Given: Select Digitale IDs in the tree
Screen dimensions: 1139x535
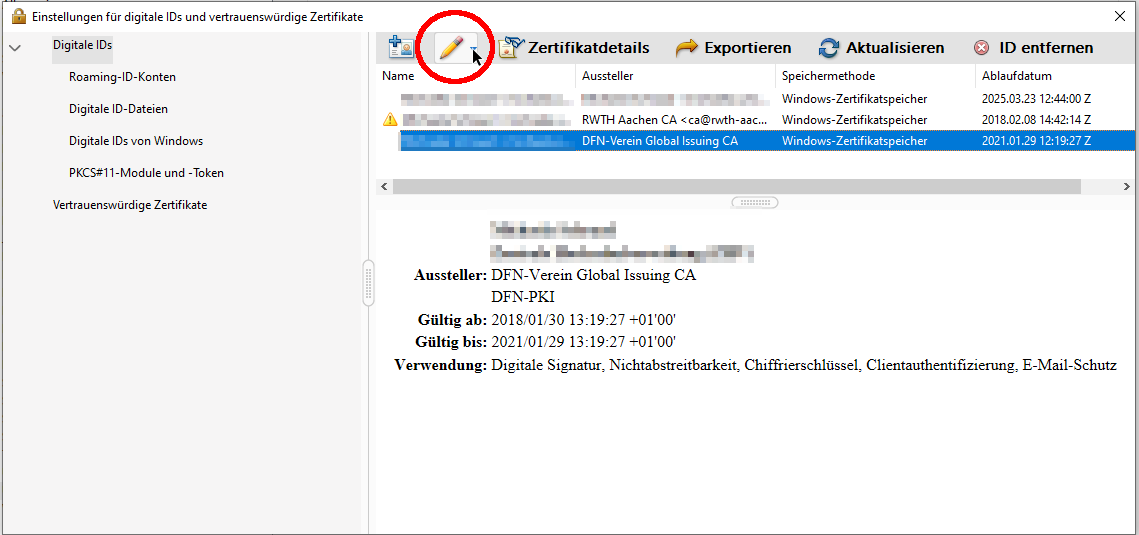Looking at the screenshot, I should [x=83, y=45].
